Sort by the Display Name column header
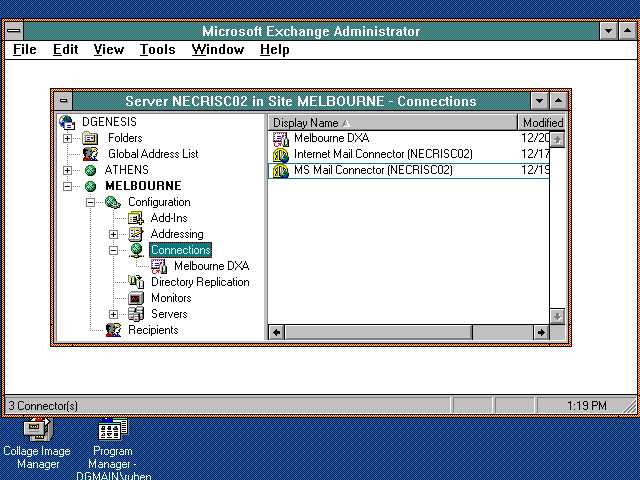Screen dimensions: 640x480 (393, 122)
